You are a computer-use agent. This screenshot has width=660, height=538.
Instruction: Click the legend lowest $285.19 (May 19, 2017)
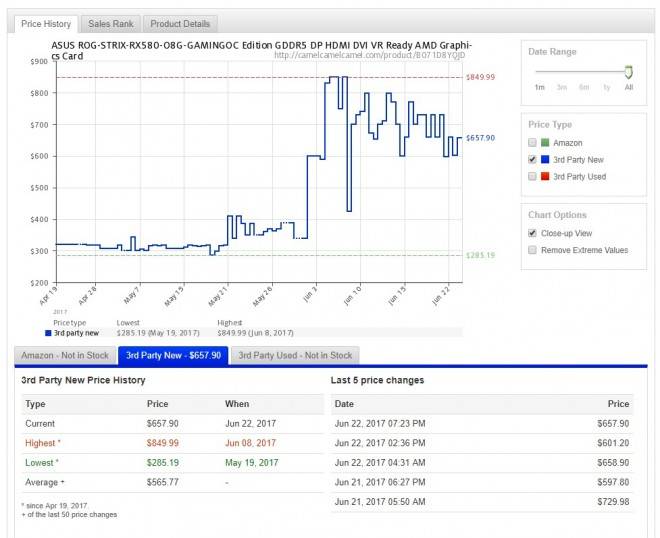click(x=158, y=333)
